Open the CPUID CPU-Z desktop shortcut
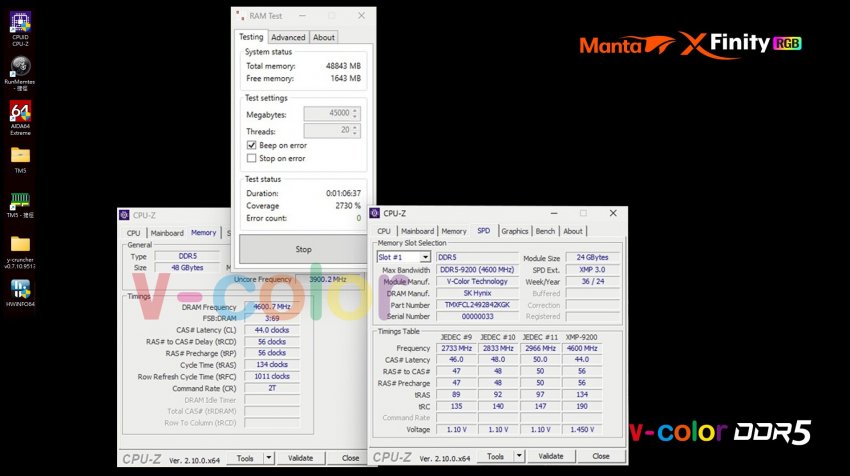The image size is (850, 476). pos(20,22)
